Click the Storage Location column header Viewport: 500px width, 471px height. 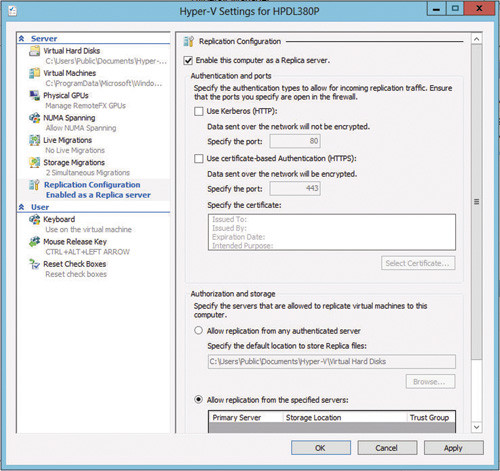pos(345,418)
